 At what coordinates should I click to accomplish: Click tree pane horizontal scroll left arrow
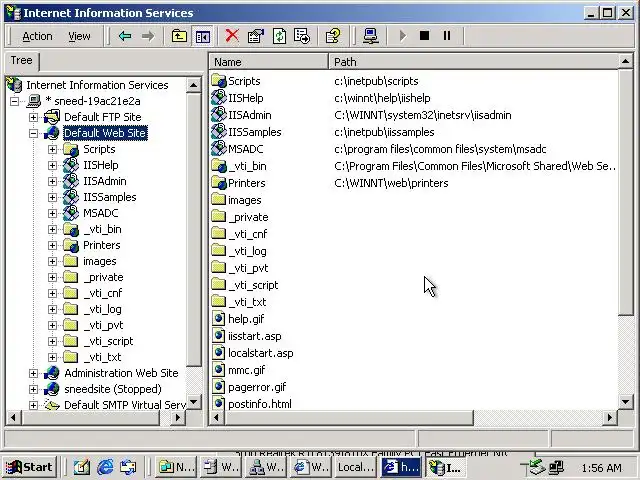[x=13, y=418]
